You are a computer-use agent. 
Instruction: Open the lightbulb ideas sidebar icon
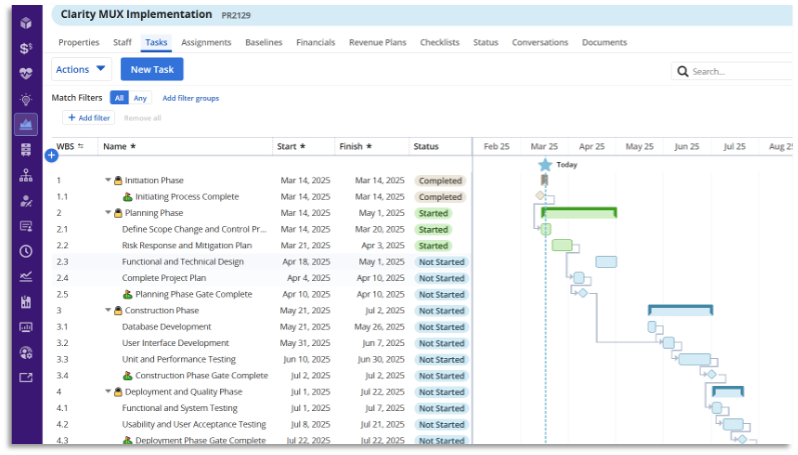pyautogui.click(x=26, y=99)
